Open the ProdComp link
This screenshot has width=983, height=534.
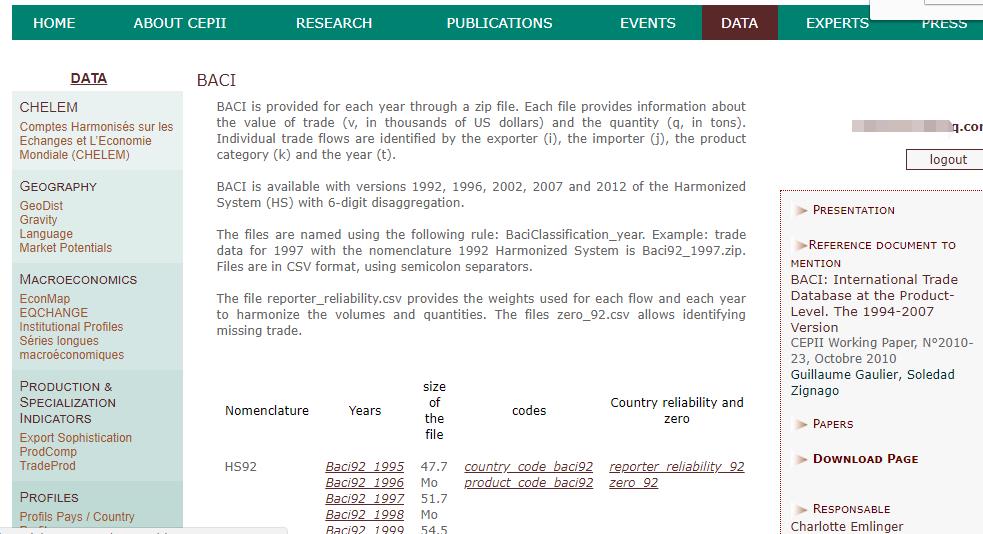[x=48, y=451]
